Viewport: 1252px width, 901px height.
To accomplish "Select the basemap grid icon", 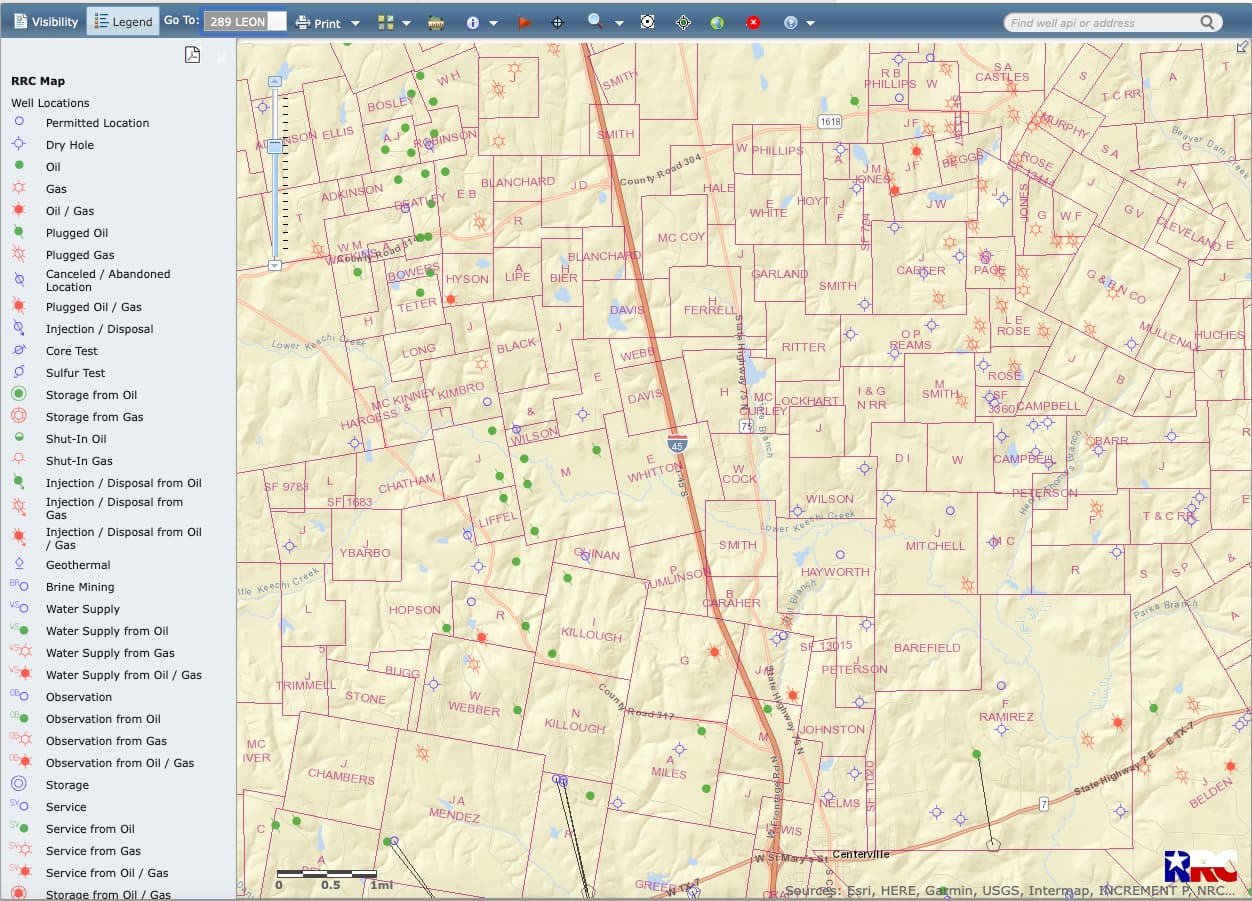I will click(386, 22).
